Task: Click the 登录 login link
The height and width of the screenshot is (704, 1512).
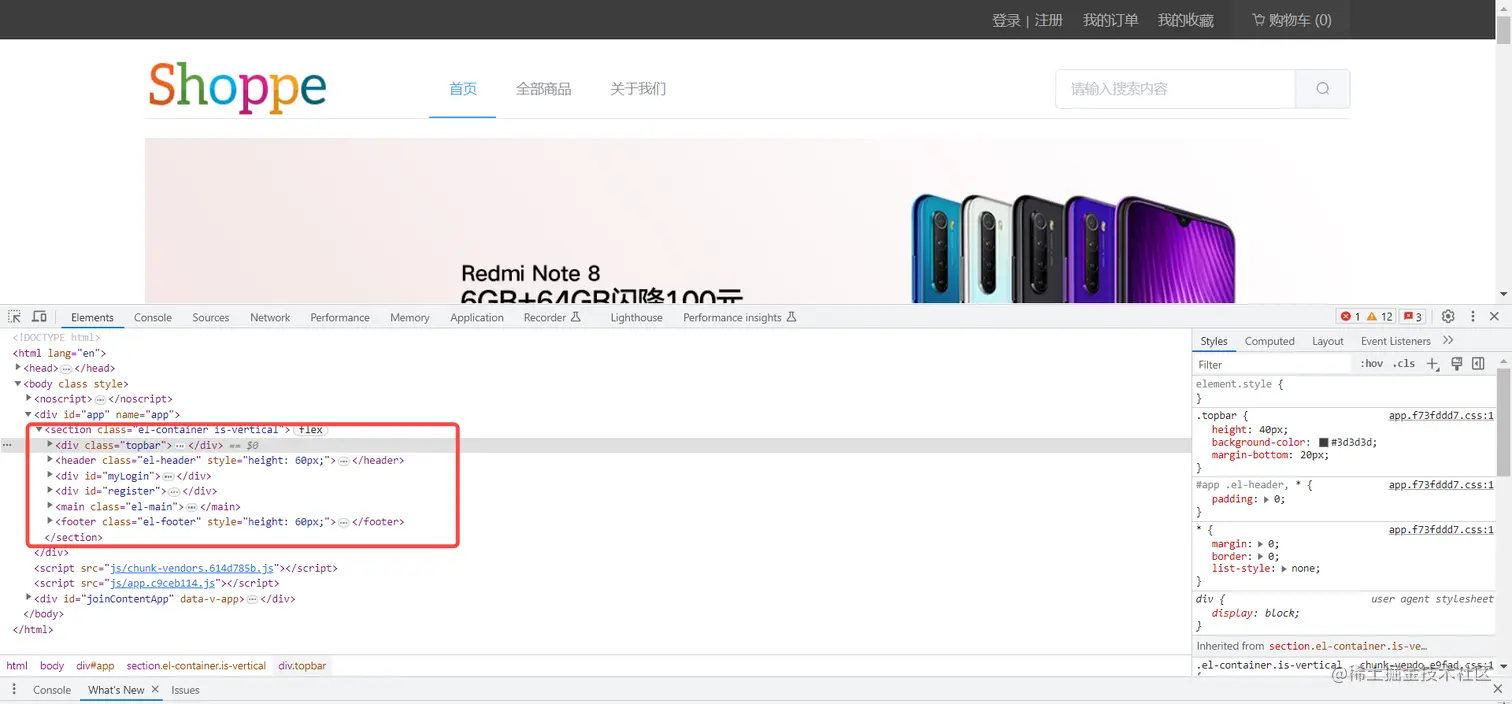Action: tap(1006, 20)
